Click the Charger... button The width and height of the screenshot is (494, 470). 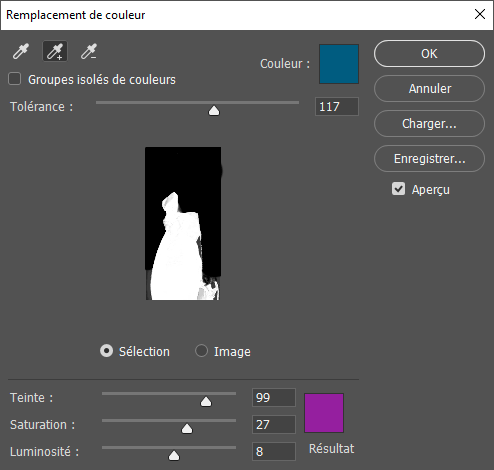429,124
